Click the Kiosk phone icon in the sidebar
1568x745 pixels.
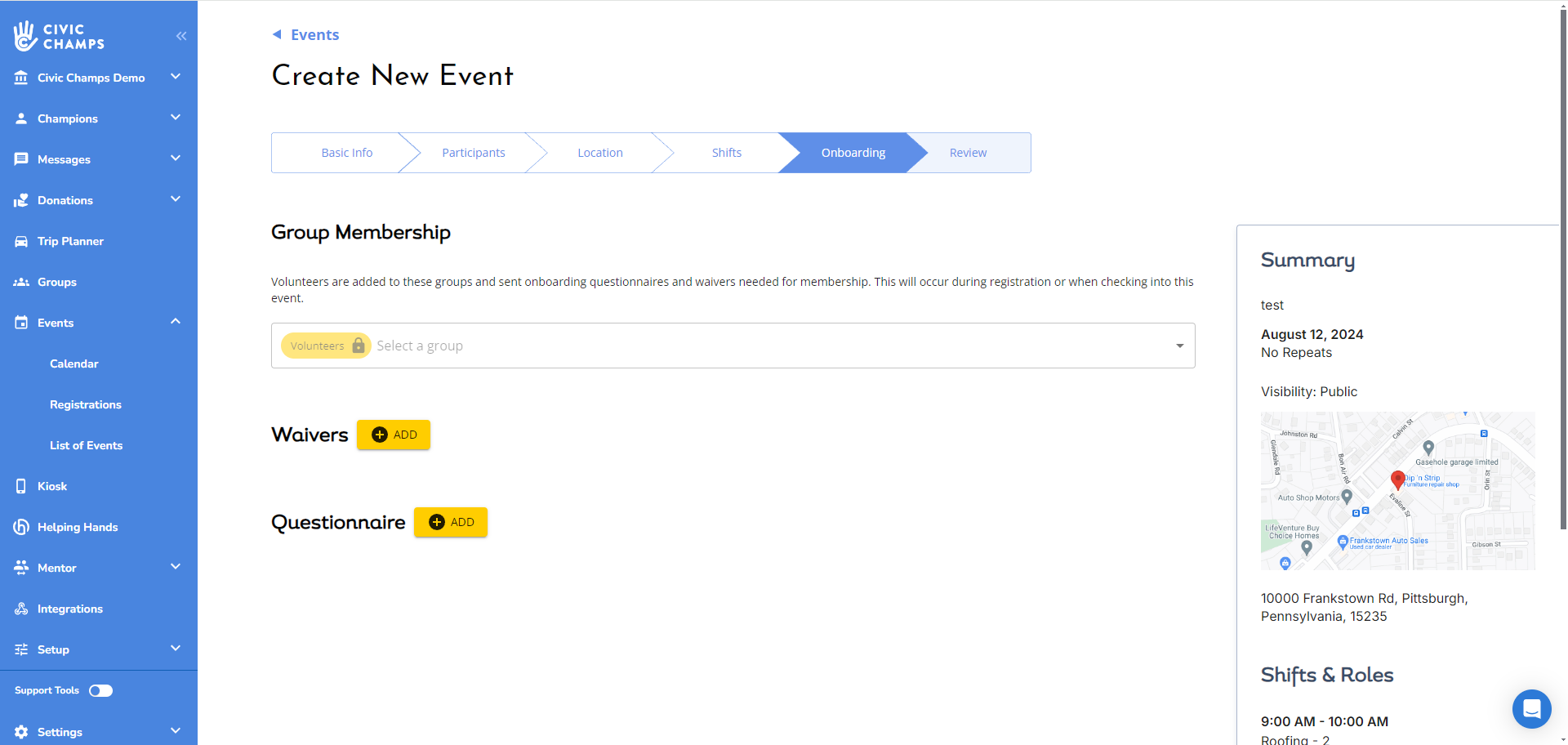(x=21, y=486)
